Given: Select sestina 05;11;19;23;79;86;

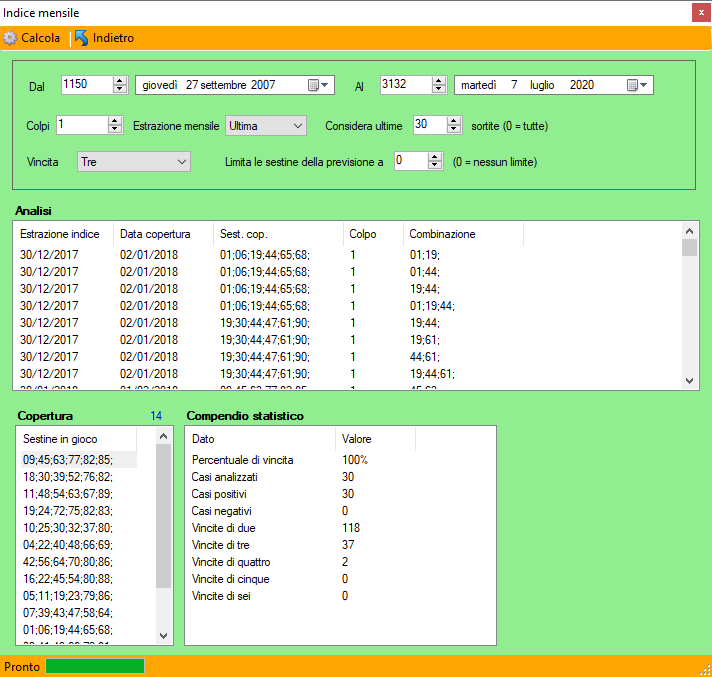Looking at the screenshot, I should (78, 596).
